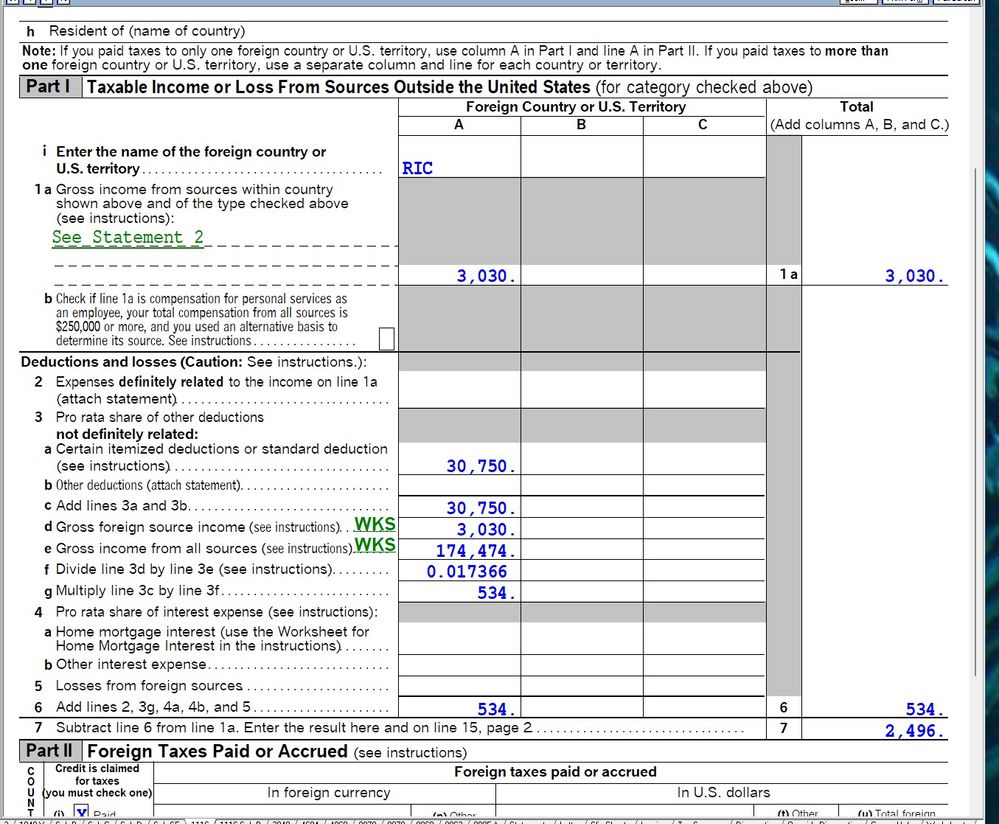Open the WKS worksheet link on line 3e

click(x=375, y=545)
